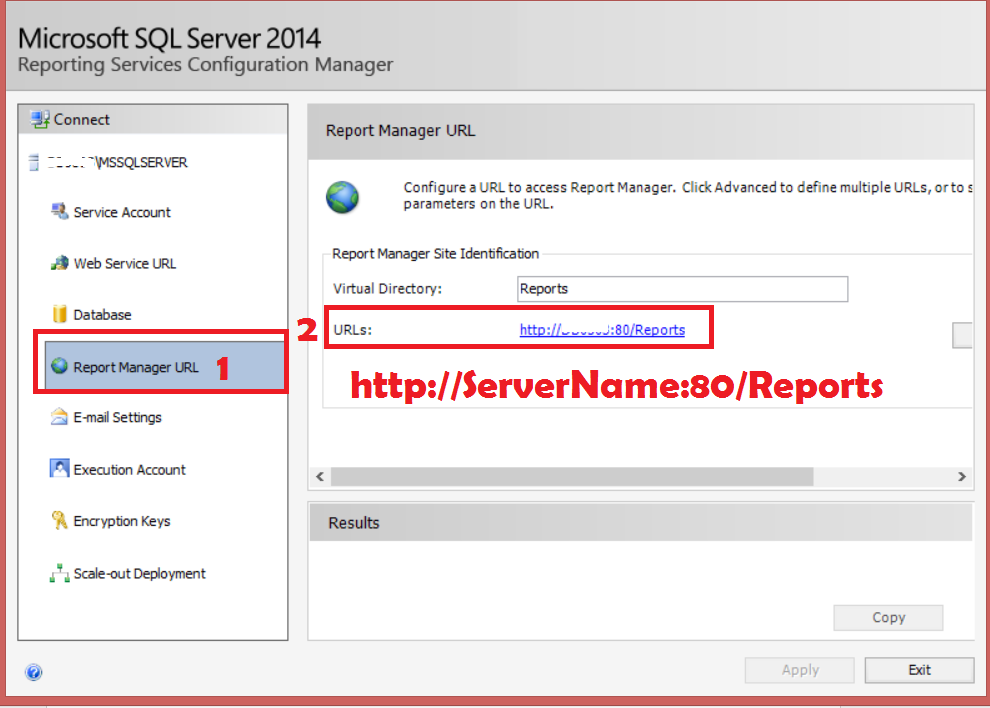The width and height of the screenshot is (990, 708).
Task: Open the Encryption Keys page
Action: point(122,521)
